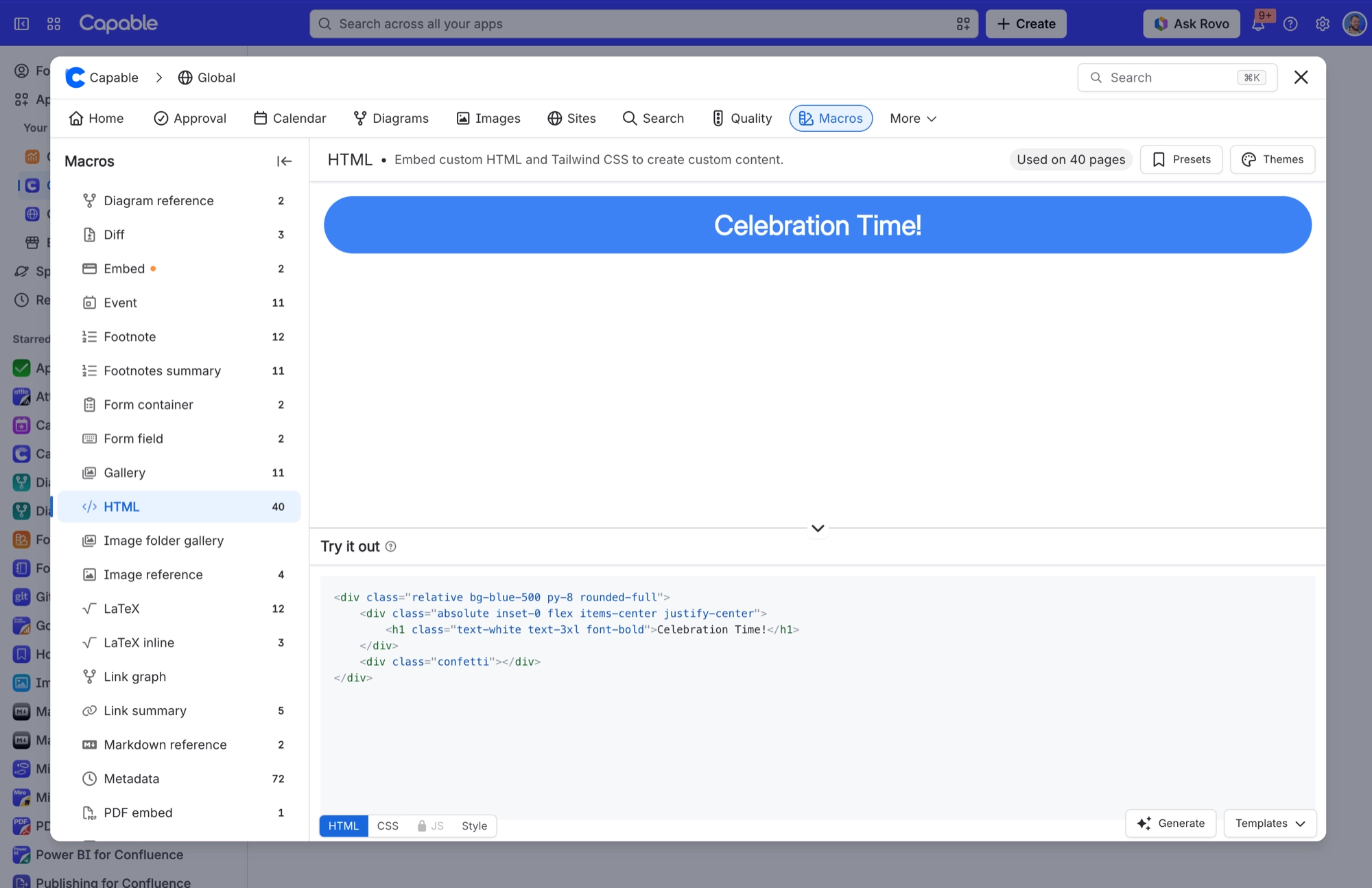The height and width of the screenshot is (888, 1372).
Task: Open the Calendar tab
Action: pos(290,118)
